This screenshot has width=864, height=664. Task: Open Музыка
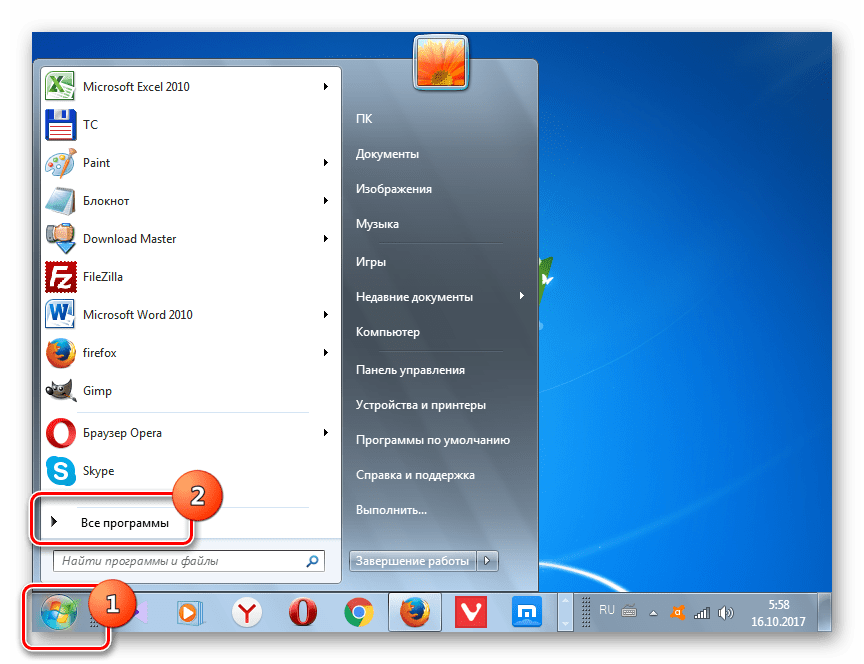pyautogui.click(x=377, y=224)
